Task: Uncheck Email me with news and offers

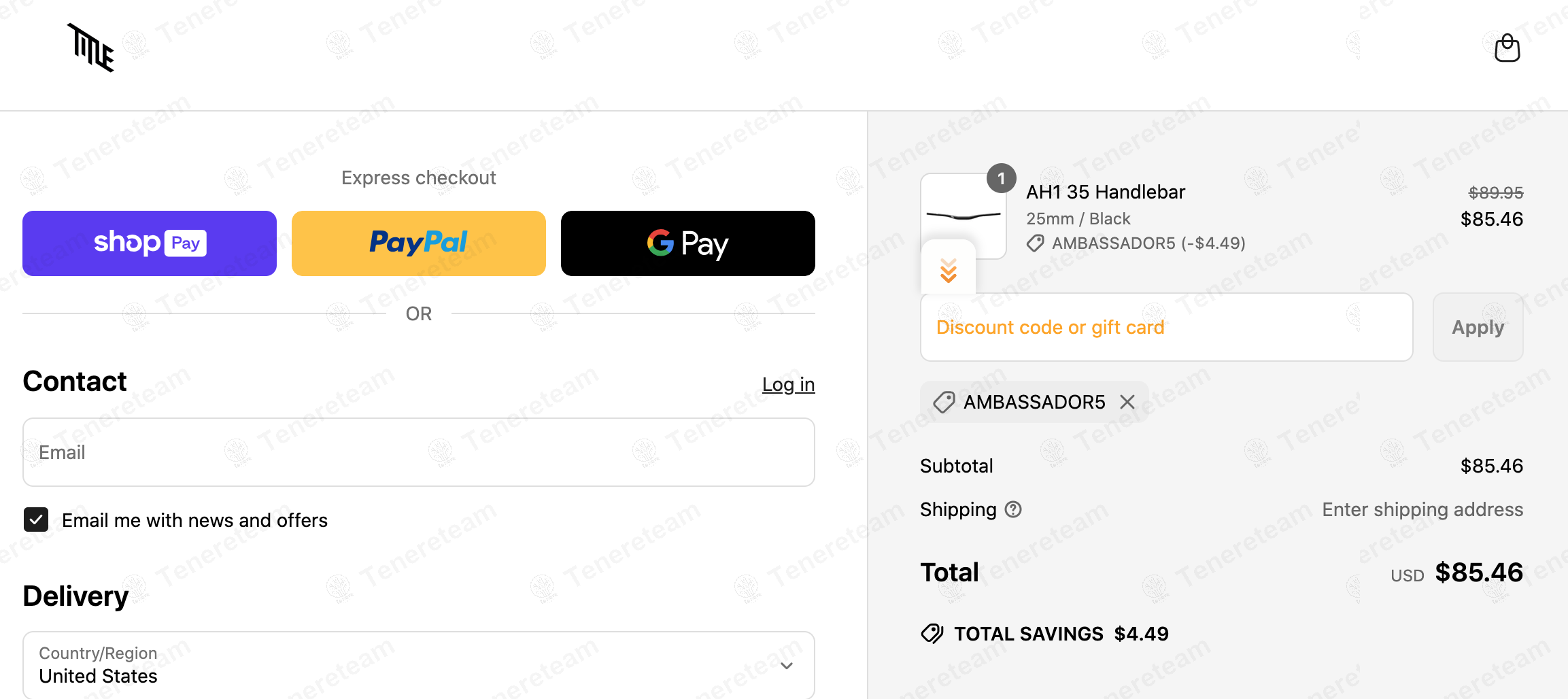Action: (36, 520)
